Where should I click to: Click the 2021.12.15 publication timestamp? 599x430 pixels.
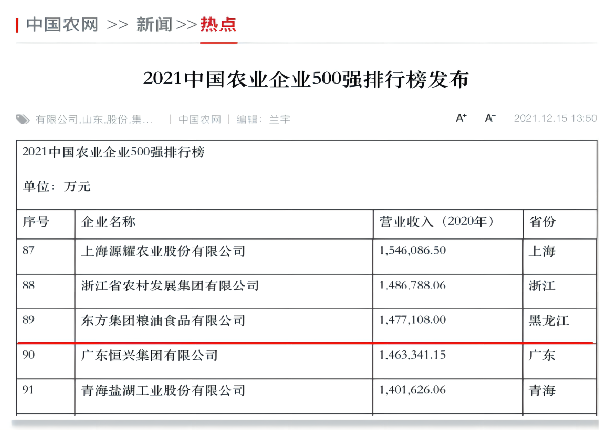(555, 118)
